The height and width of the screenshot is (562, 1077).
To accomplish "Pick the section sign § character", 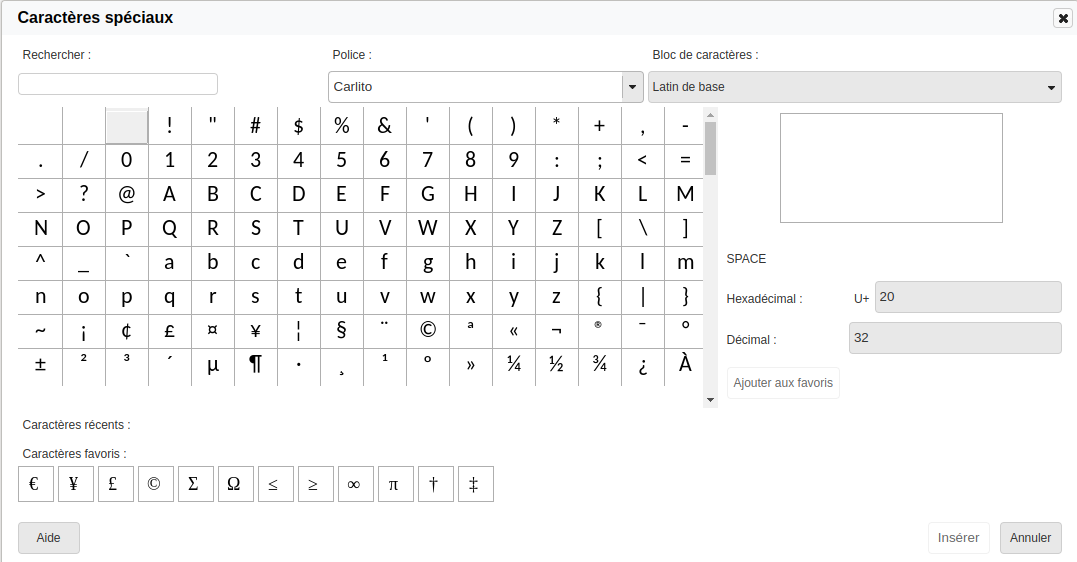I will (x=341, y=330).
